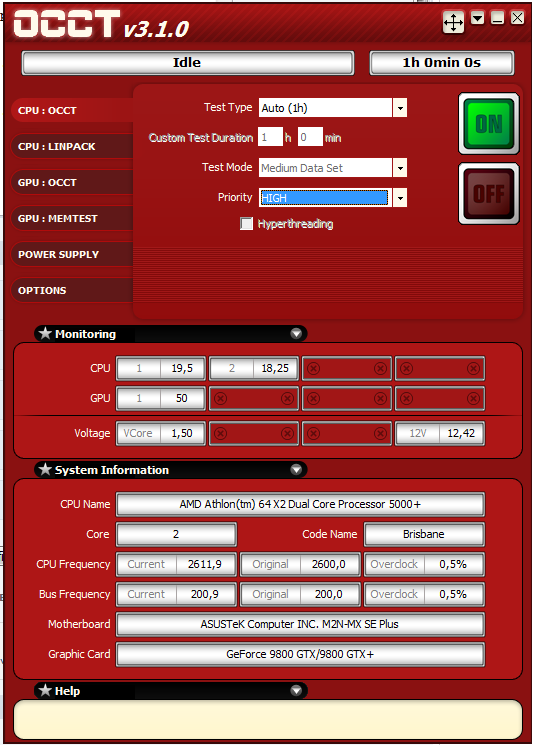Collapse the Monitoring section arrow
534x746 pixels.
(x=296, y=334)
